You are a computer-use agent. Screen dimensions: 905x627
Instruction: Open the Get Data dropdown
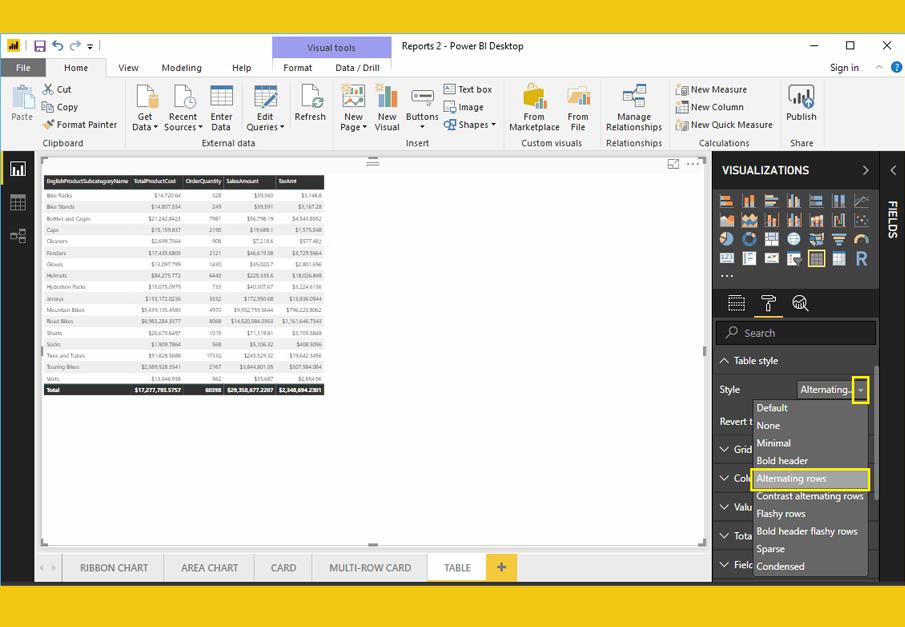click(x=145, y=106)
